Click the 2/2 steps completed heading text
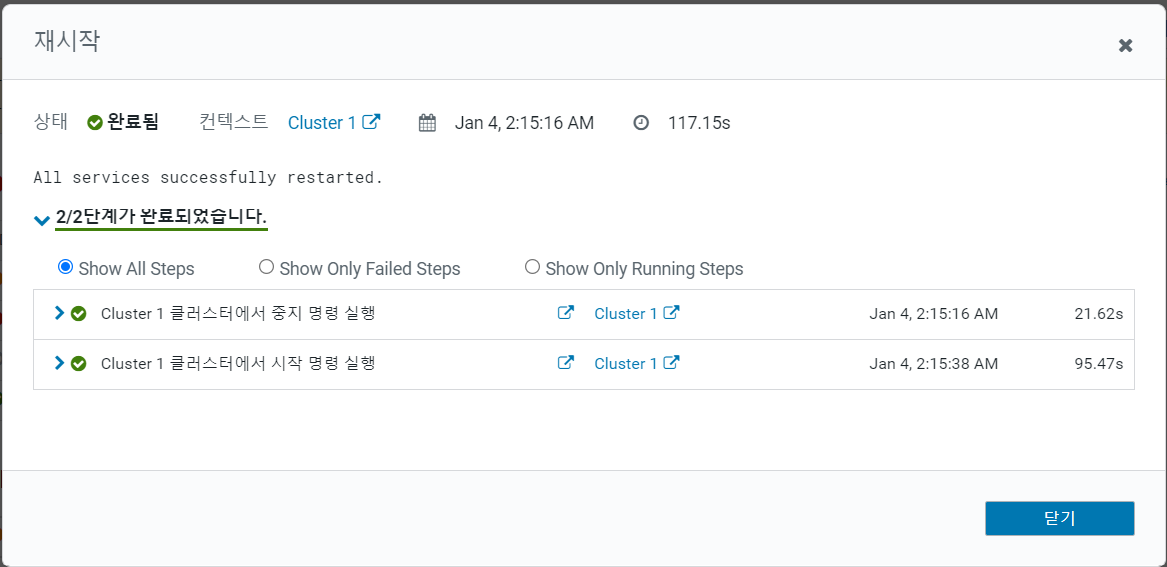 162,216
